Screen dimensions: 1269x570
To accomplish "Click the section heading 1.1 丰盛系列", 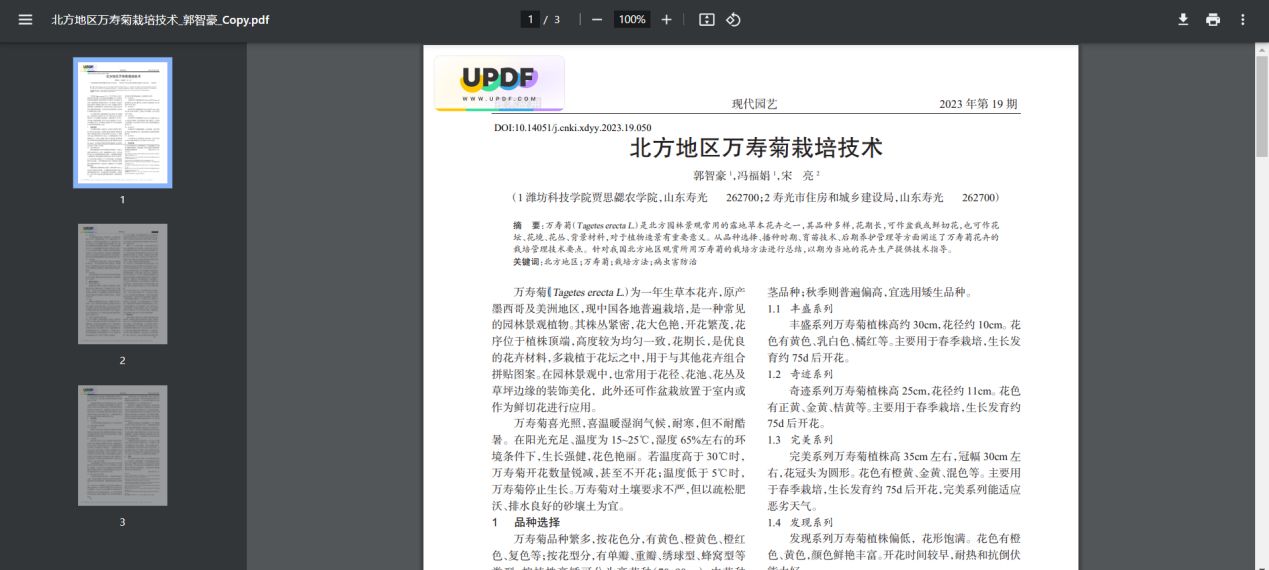I will click(x=800, y=309).
